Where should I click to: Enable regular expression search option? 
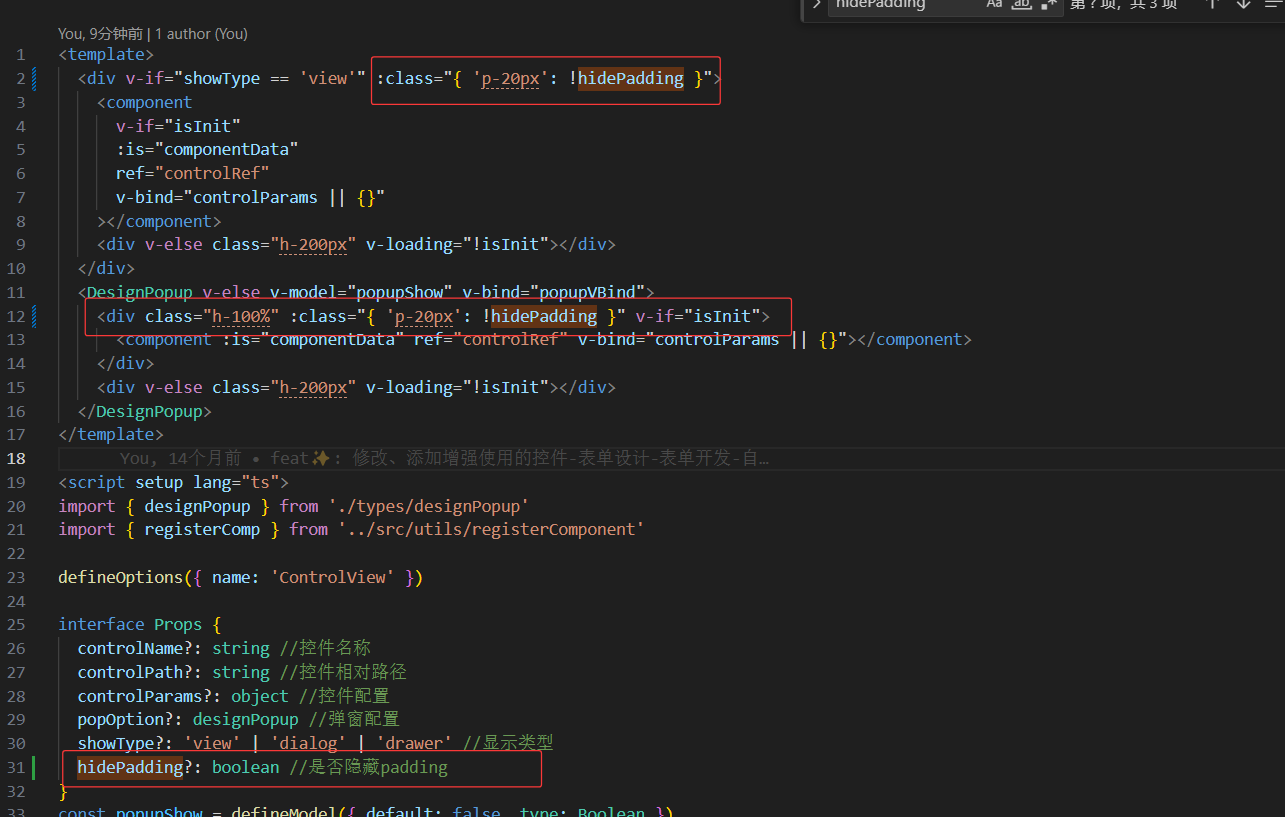click(x=1048, y=4)
